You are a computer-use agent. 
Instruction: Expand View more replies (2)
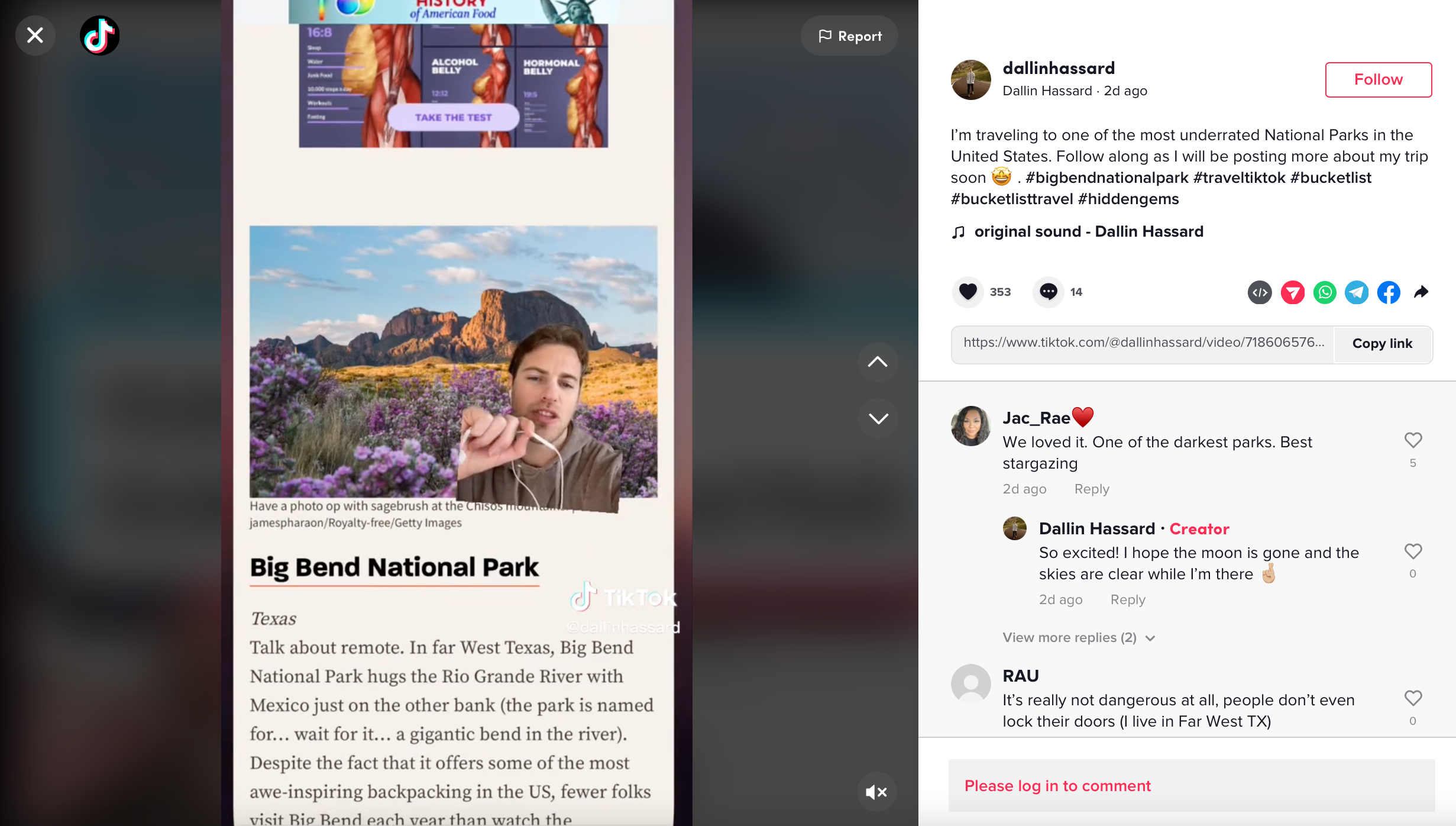point(1079,637)
